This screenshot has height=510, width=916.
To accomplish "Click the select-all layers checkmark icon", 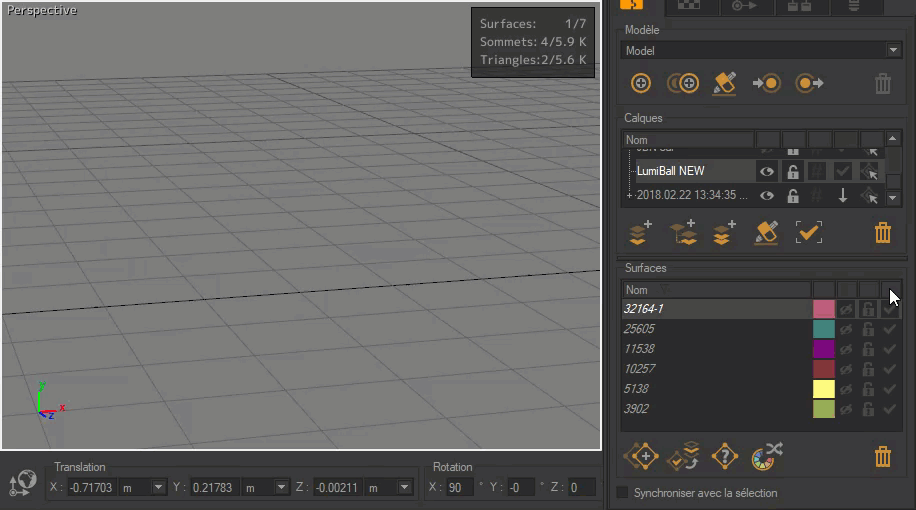I will pos(808,233).
